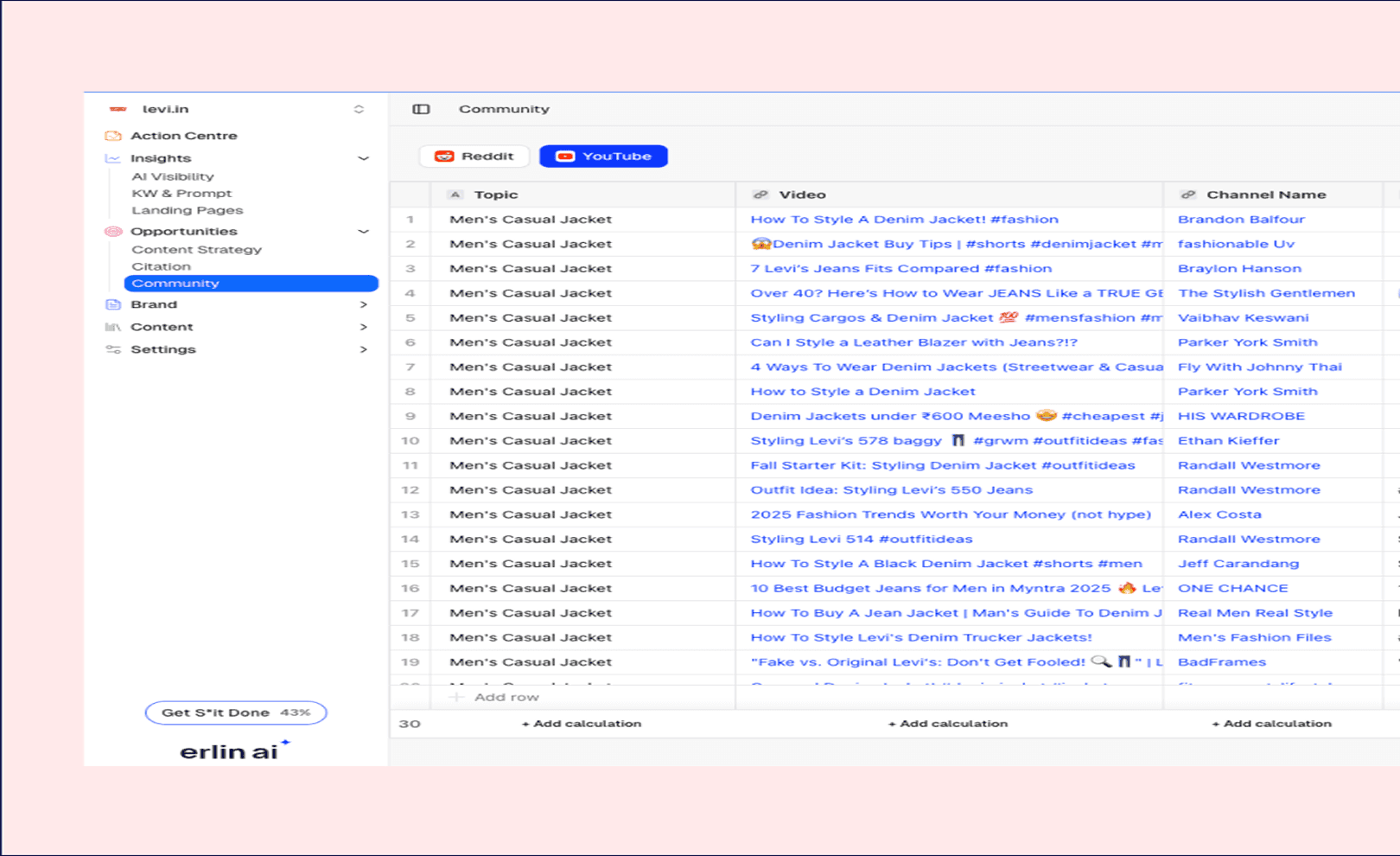The image size is (1400, 856).
Task: Click the Opportunities target icon
Action: [113, 231]
